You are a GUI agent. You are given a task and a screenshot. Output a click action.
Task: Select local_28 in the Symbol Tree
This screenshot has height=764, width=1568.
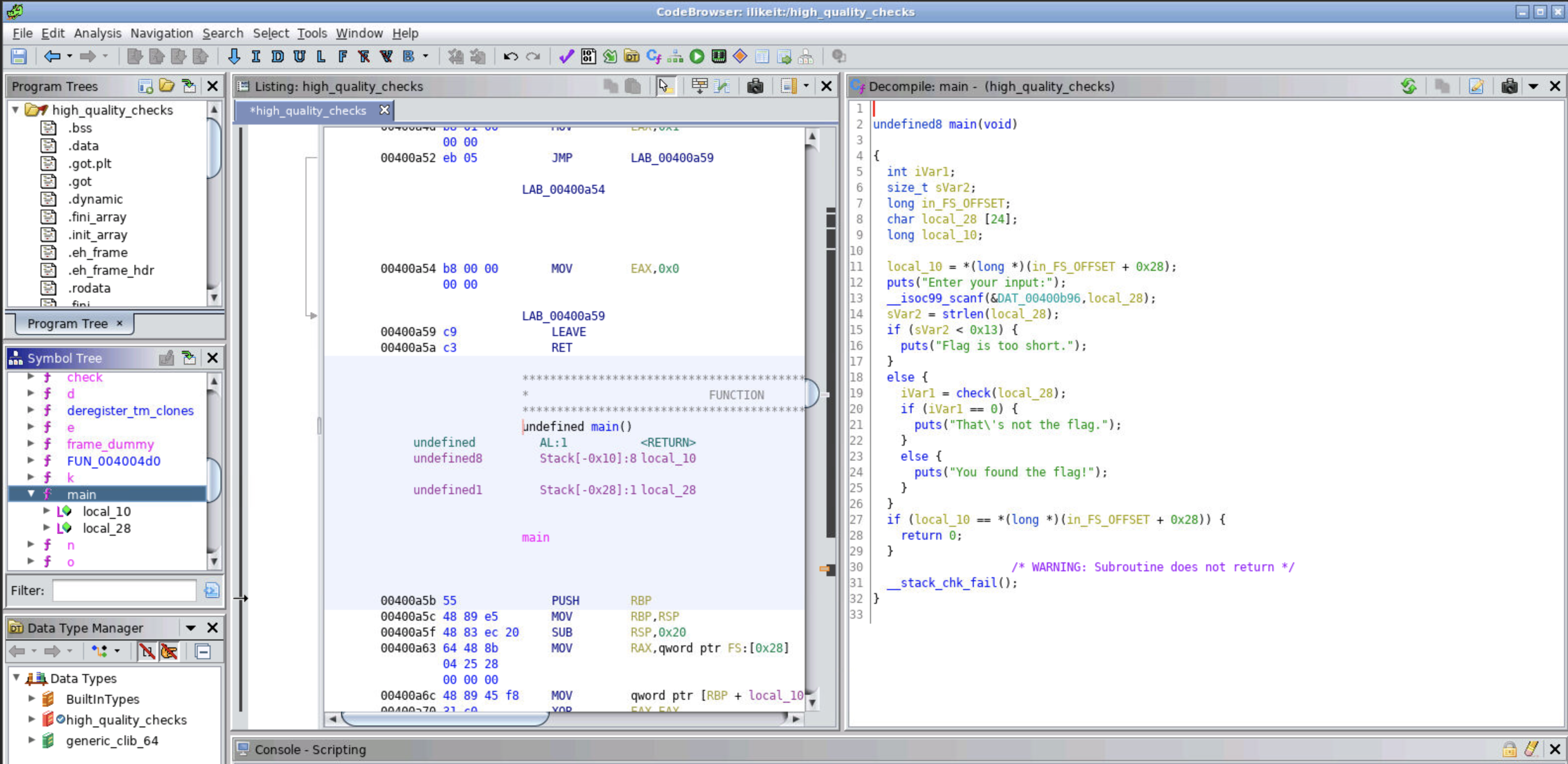coord(106,529)
